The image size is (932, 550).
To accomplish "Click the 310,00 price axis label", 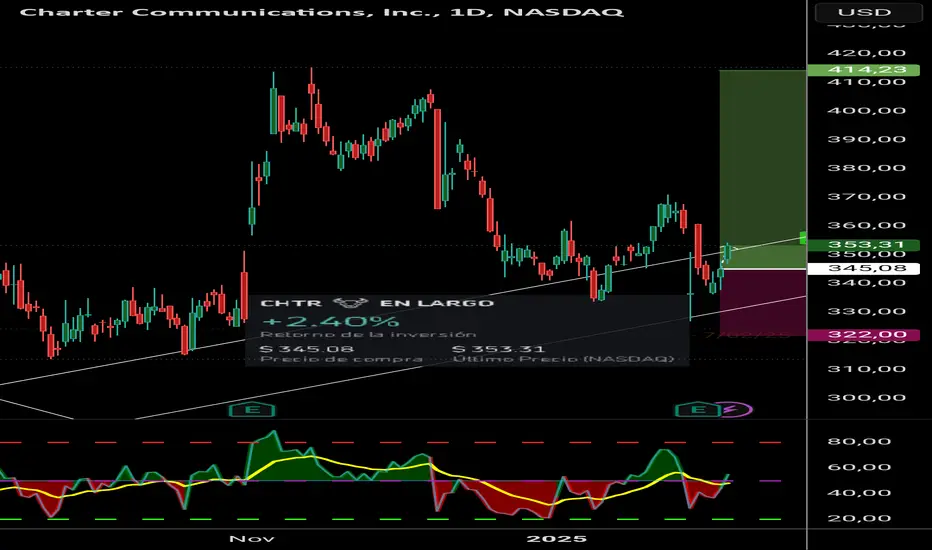I will [867, 369].
